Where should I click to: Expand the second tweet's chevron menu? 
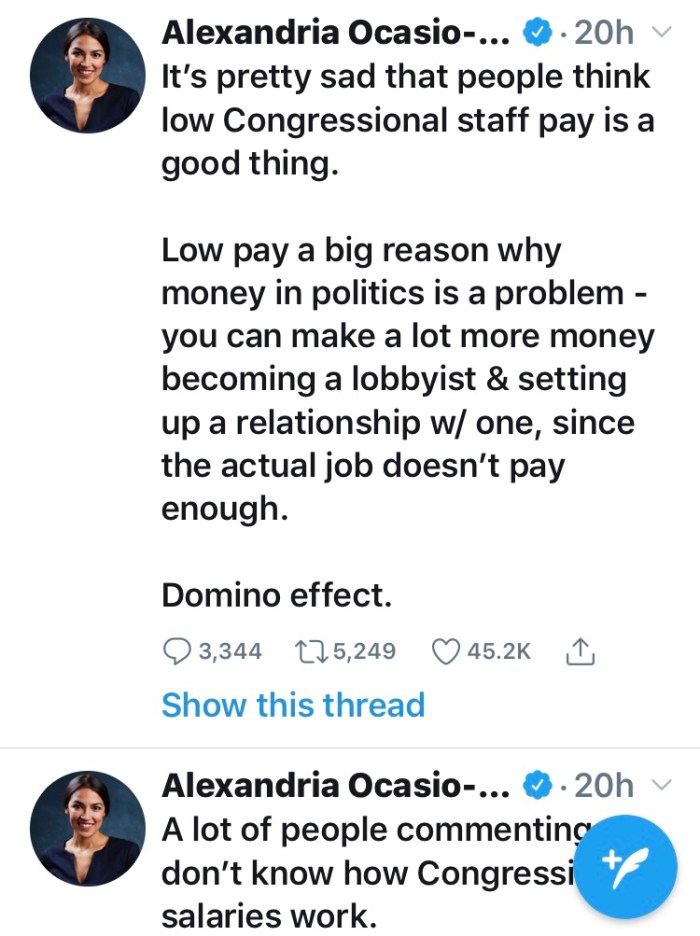661,785
